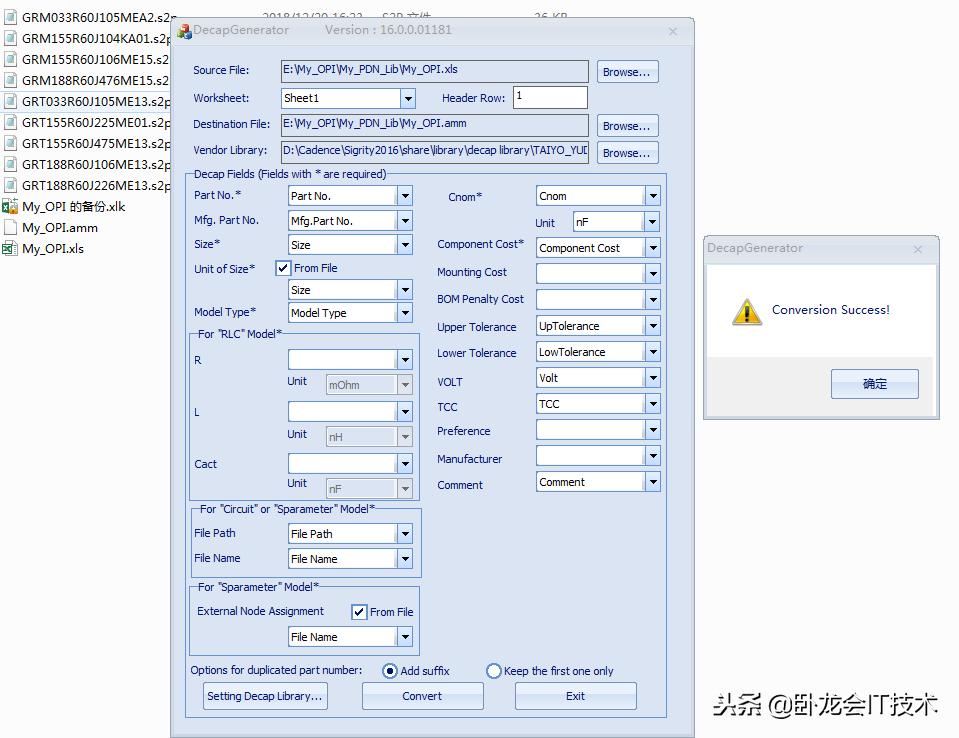Open the BOM Penalty Cost dropdown
Viewport: 959px width, 738px height.
653,300
